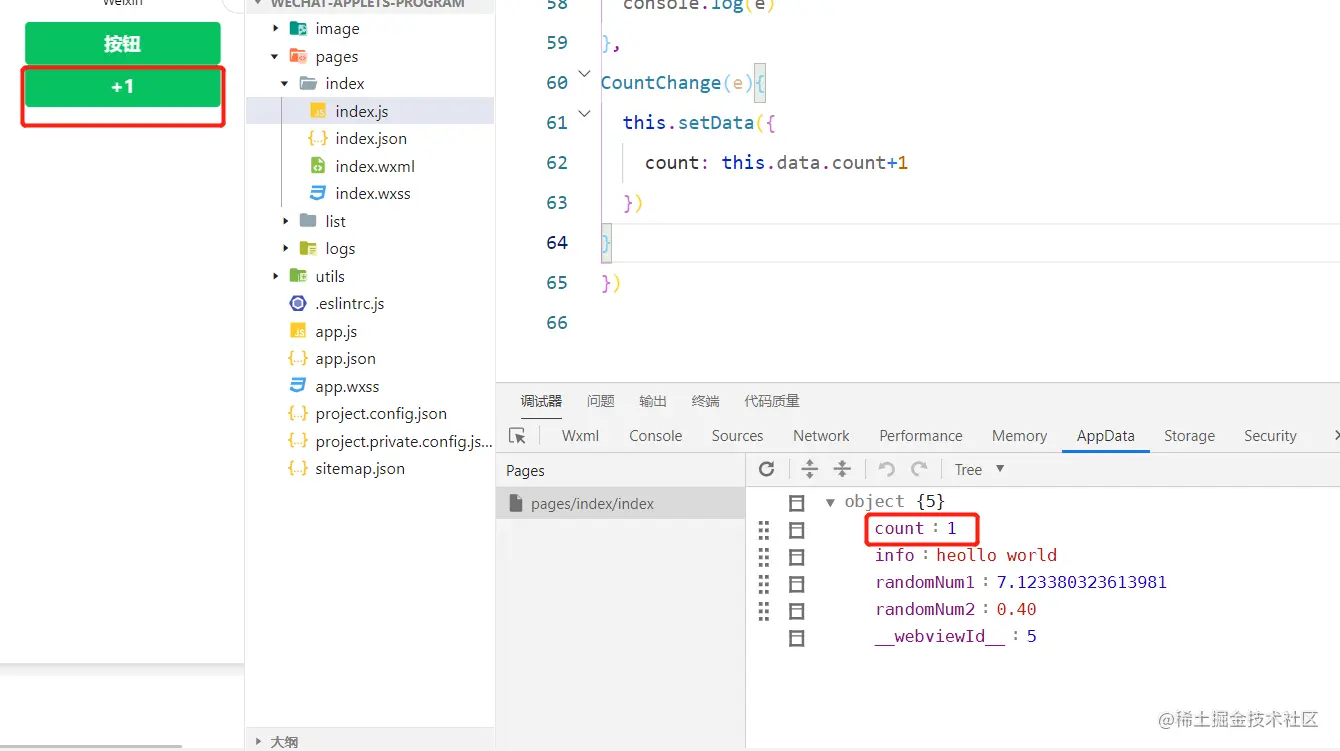The image size is (1340, 751).
Task: Select the AppData devtools tab
Action: [1106, 436]
